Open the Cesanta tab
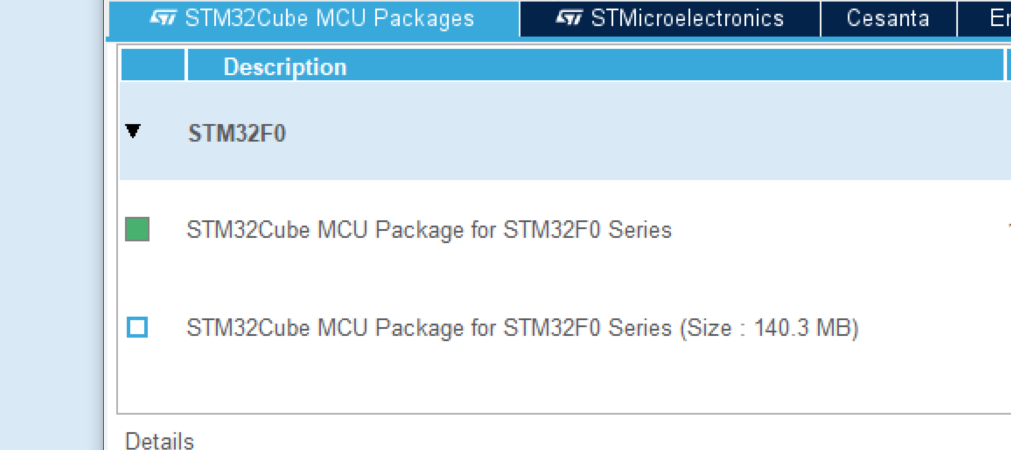This screenshot has width=1011, height=450. tap(888, 18)
